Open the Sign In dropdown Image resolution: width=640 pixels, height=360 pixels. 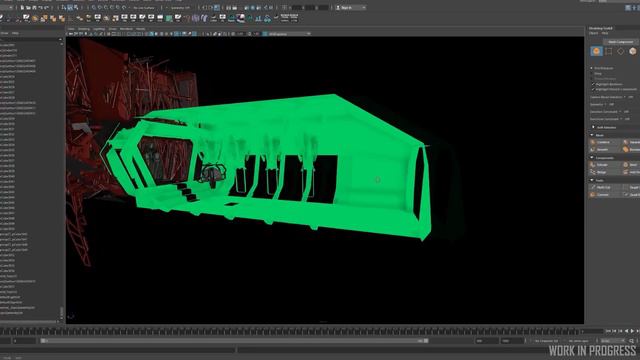coord(351,7)
